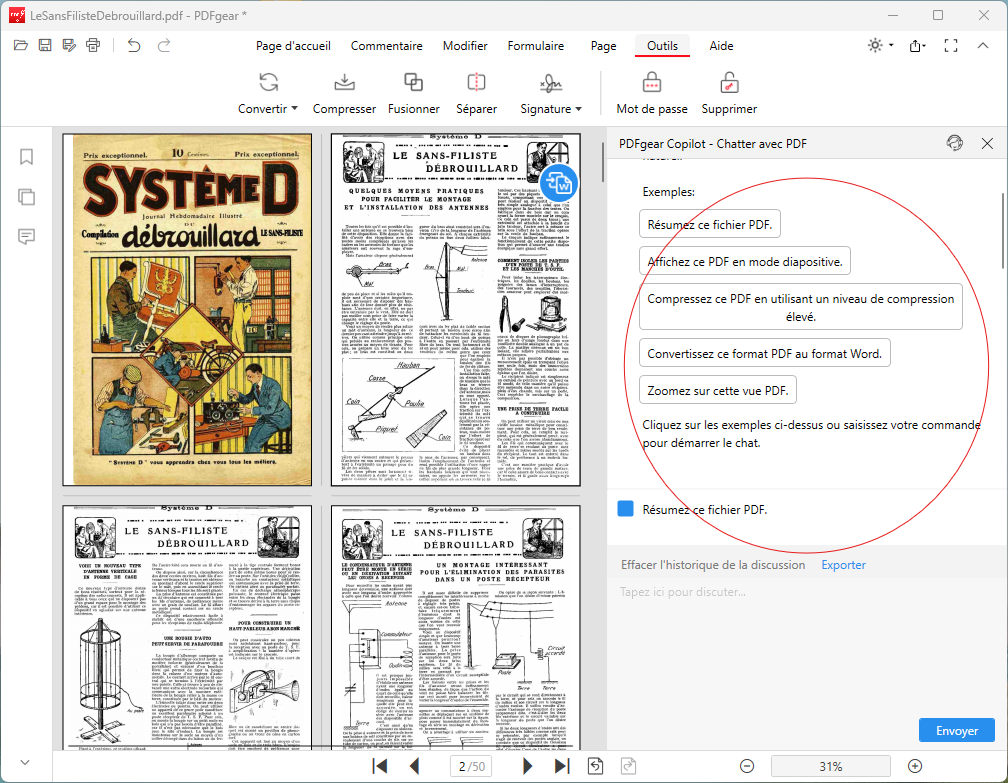Image resolution: width=1008 pixels, height=783 pixels.
Task: Click the share export icon
Action: [x=917, y=45]
